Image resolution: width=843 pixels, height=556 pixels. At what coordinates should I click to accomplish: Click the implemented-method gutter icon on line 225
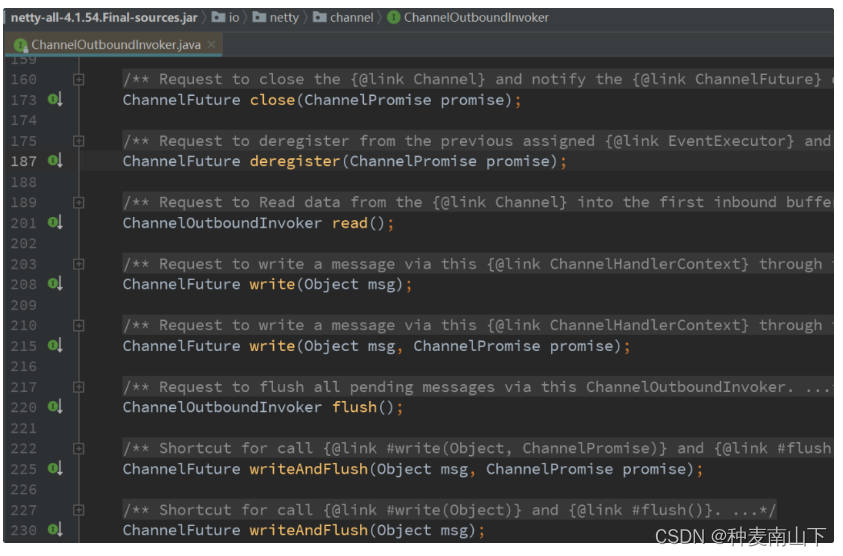click(x=55, y=468)
